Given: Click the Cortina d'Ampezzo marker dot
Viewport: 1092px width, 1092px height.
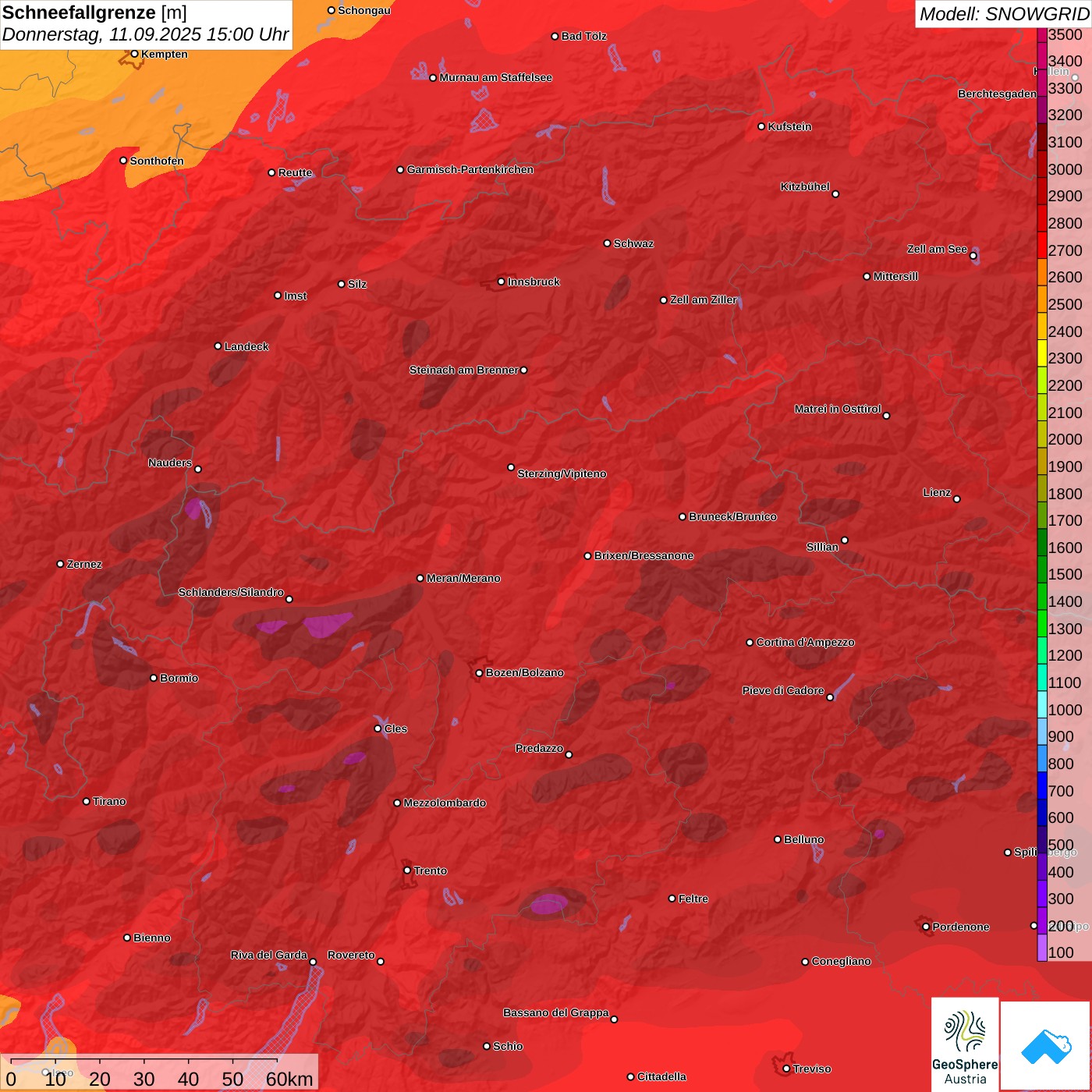Looking at the screenshot, I should pos(750,643).
